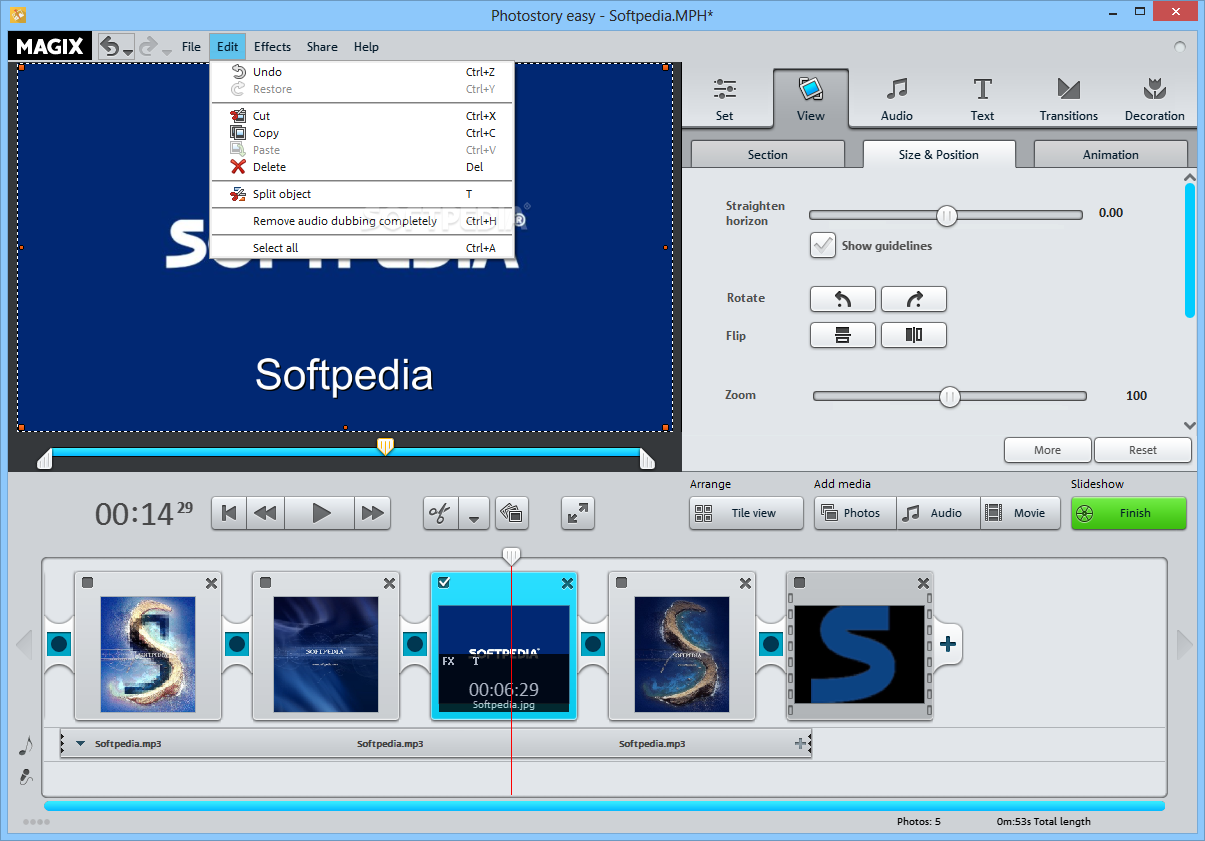Click the plus icon on the Softpedia.mp3 track
This screenshot has height=841, width=1205.
[800, 743]
